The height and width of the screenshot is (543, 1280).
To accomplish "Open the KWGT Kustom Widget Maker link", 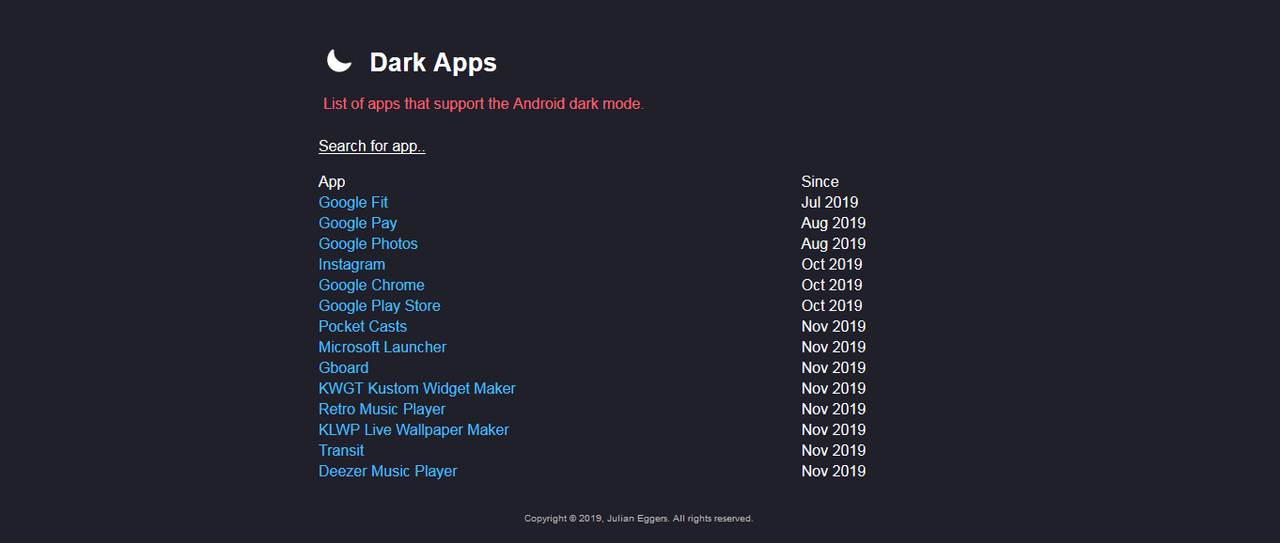I will [417, 388].
